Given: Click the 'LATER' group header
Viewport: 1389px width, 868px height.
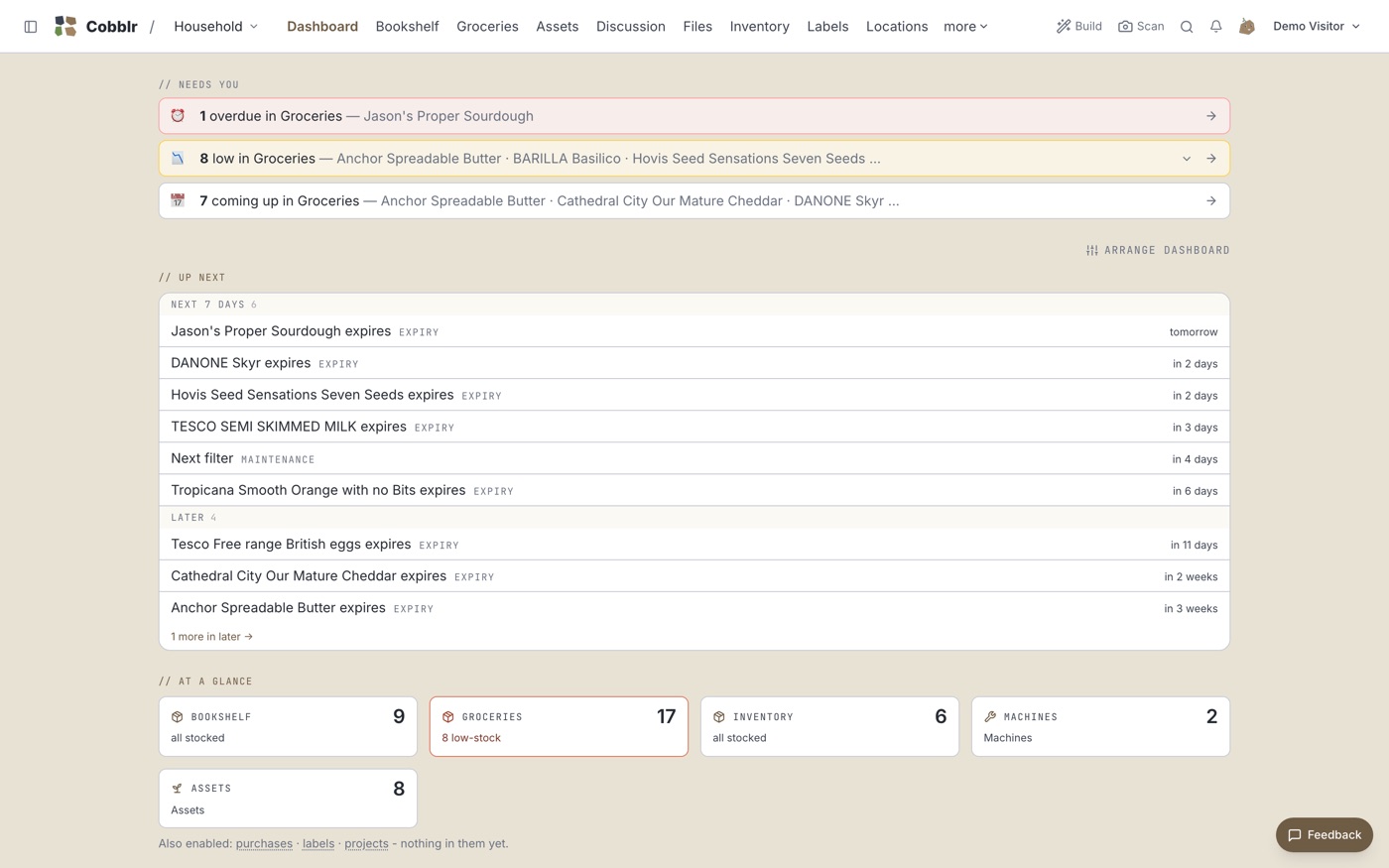Looking at the screenshot, I should point(694,518).
